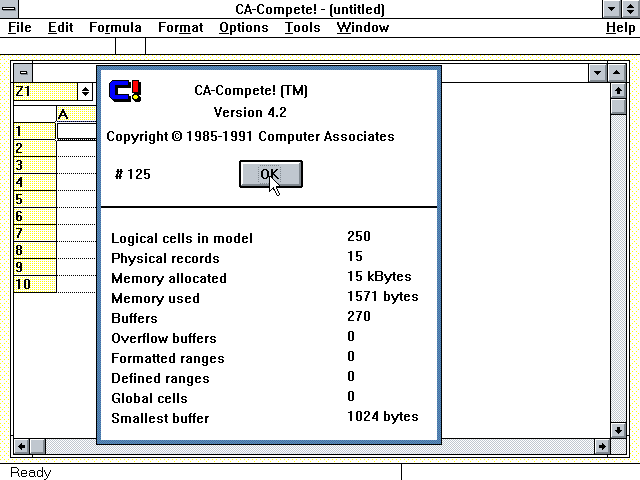Open the Format menu

(x=180, y=28)
